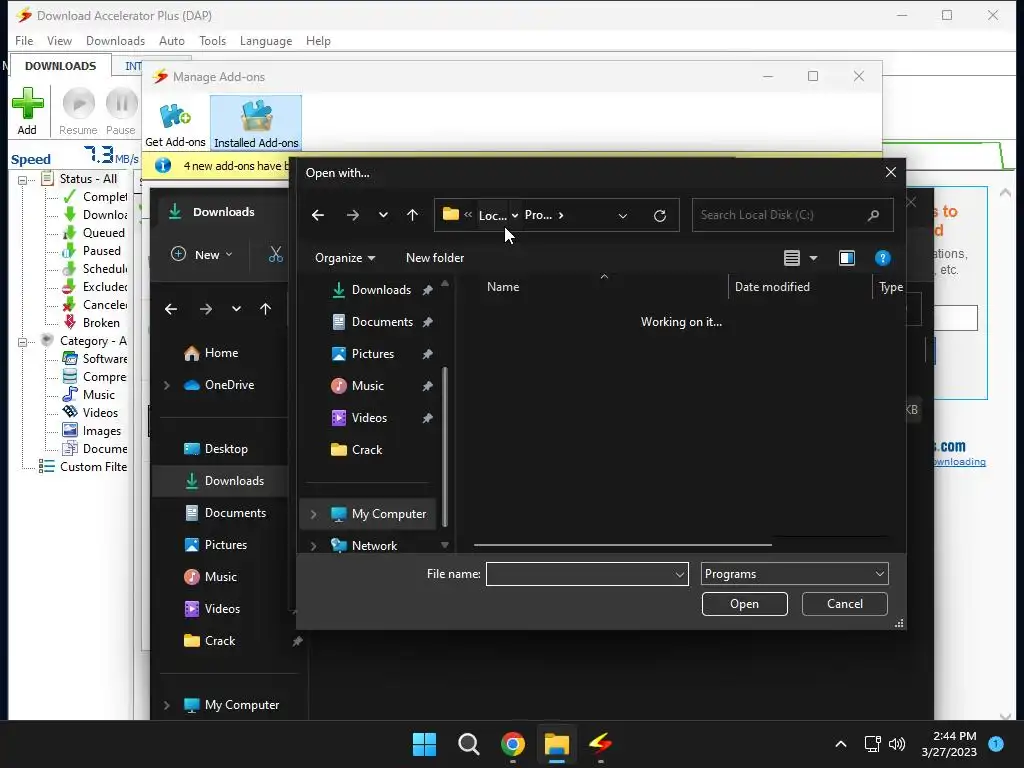Expand OneDrive in File Explorer sidebar

pos(167,385)
